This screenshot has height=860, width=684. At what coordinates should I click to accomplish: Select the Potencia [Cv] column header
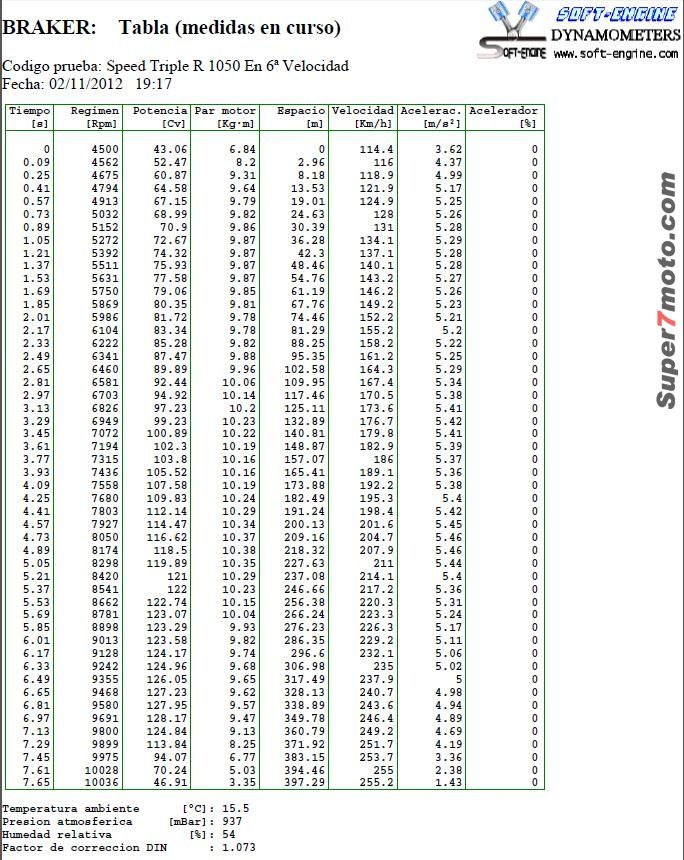tap(156, 117)
